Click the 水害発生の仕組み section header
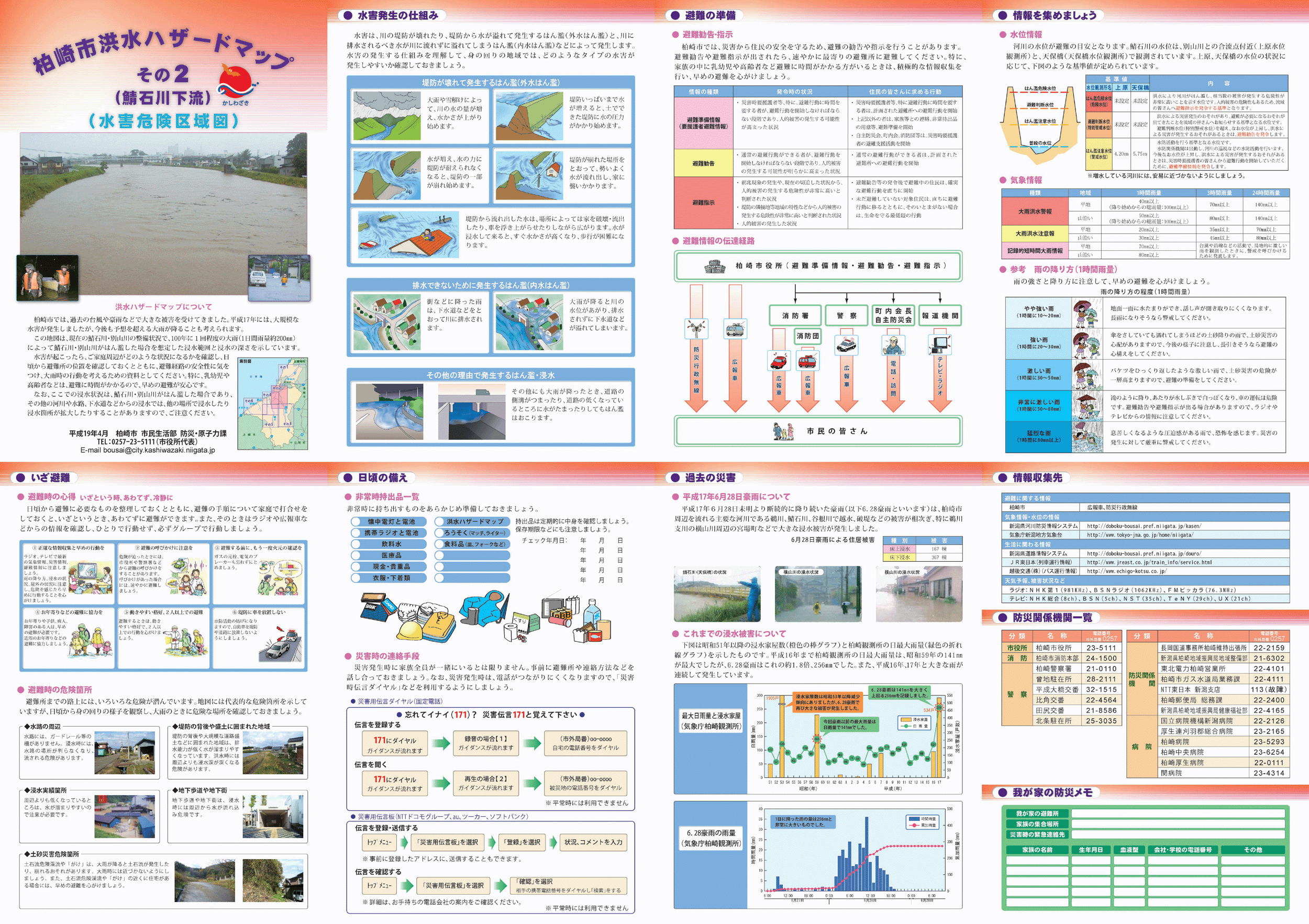This screenshot has height=924, width=1309. coord(392,16)
